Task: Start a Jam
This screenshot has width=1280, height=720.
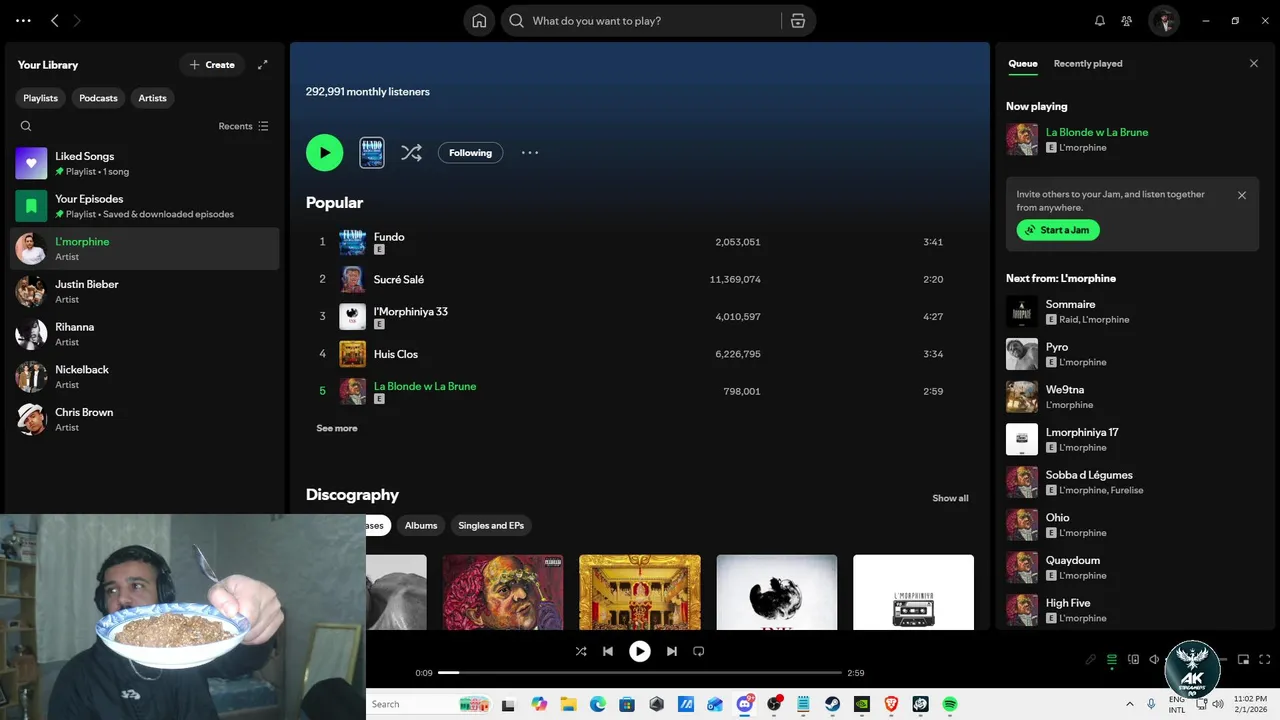Action: tap(1058, 230)
